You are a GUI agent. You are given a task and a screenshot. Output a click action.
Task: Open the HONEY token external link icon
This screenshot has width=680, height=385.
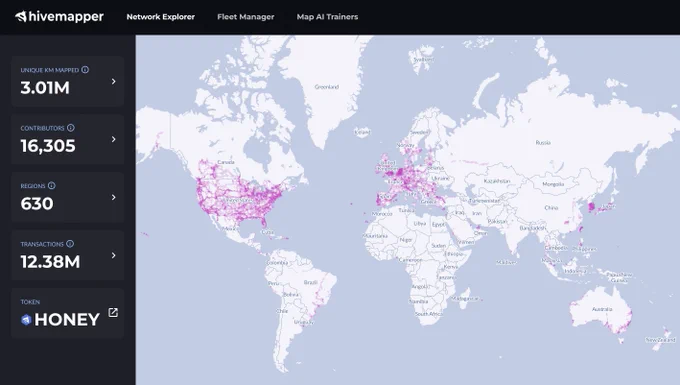pos(113,313)
